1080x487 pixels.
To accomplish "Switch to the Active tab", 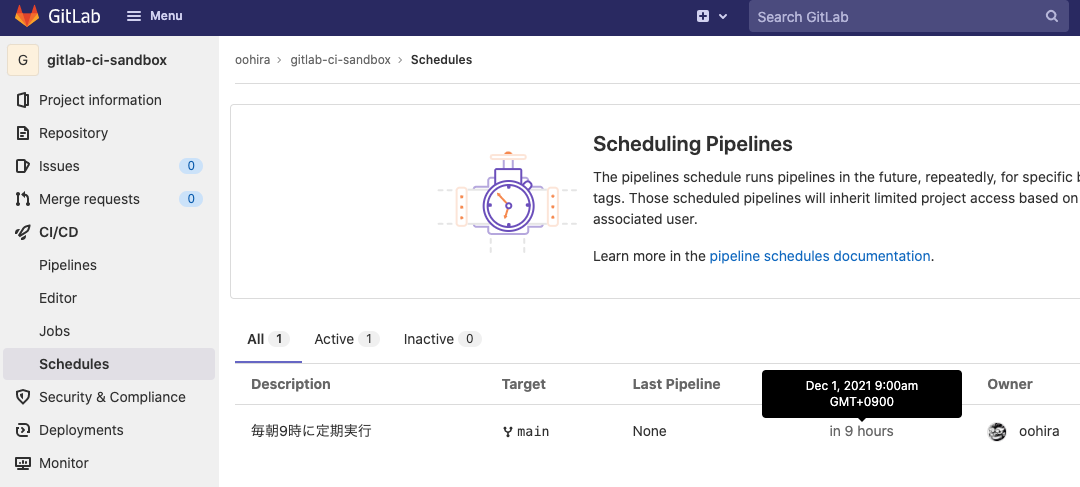I will [334, 339].
